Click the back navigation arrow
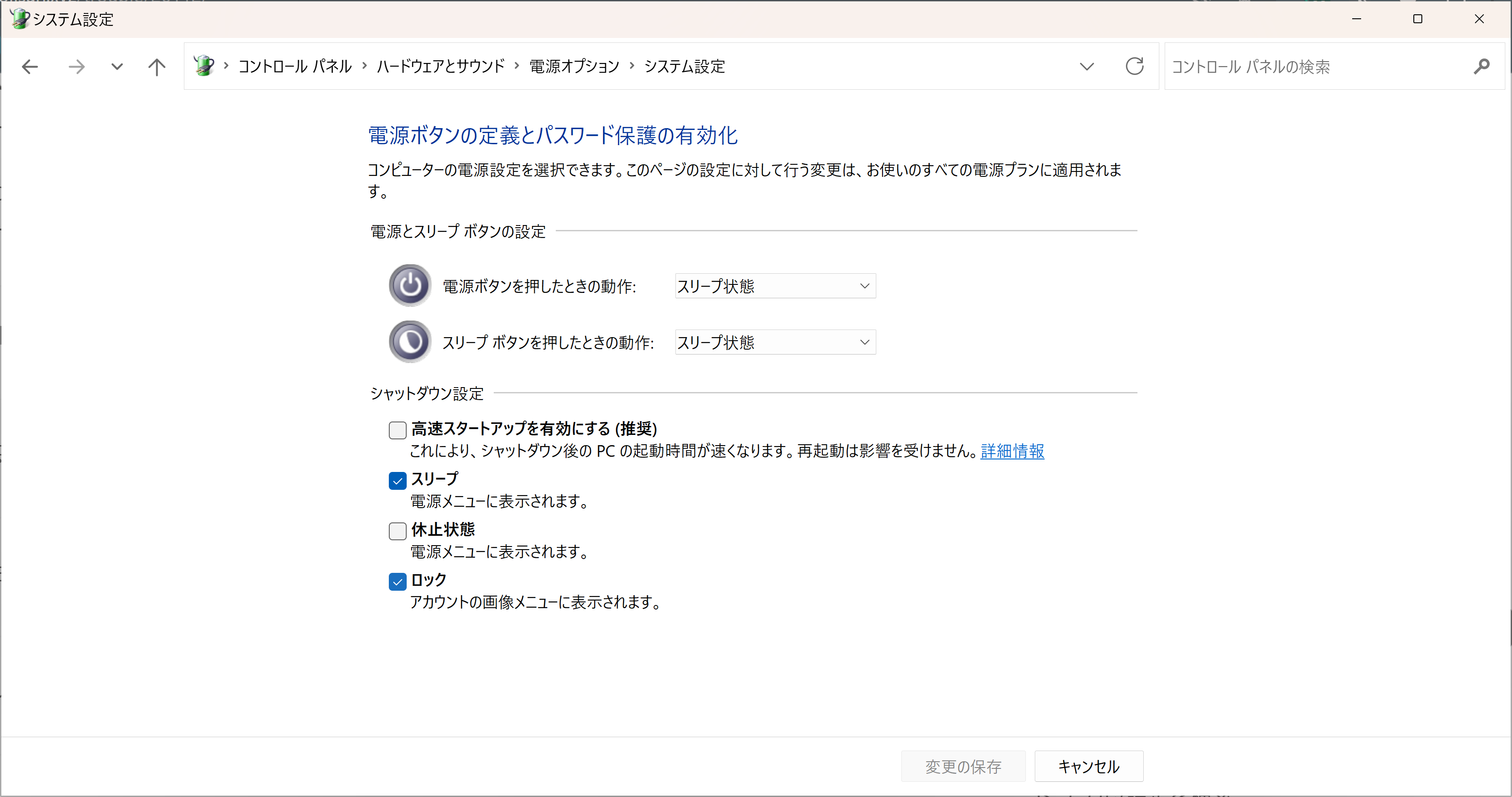The image size is (1512, 797). [x=30, y=67]
